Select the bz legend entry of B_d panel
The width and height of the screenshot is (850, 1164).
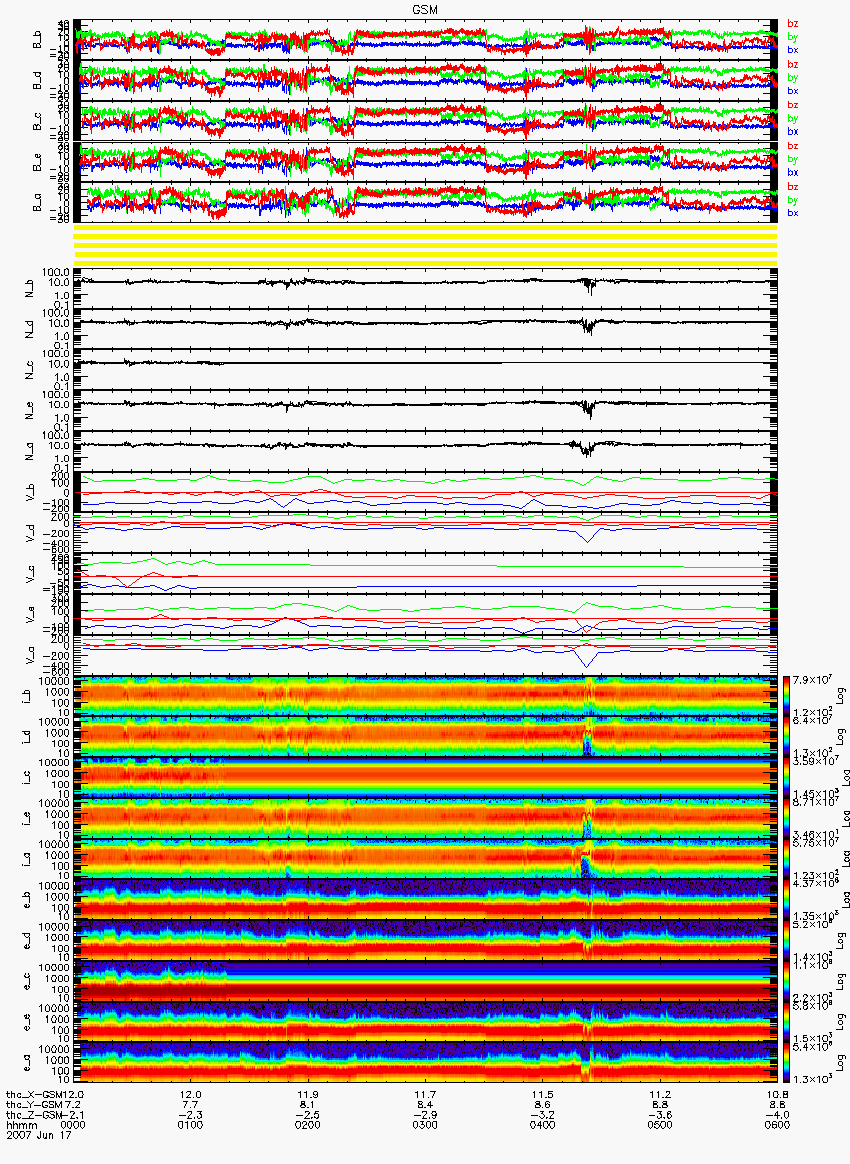(793, 65)
